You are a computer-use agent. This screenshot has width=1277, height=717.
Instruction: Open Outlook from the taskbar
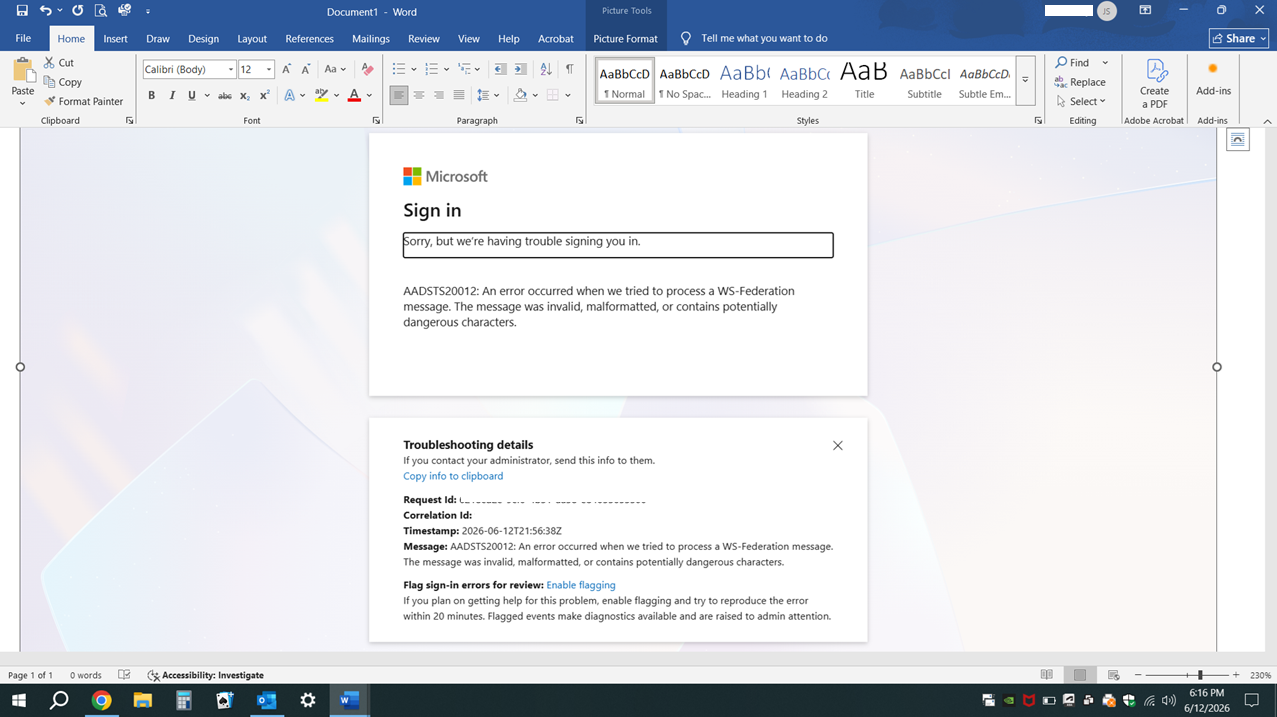[x=266, y=701]
